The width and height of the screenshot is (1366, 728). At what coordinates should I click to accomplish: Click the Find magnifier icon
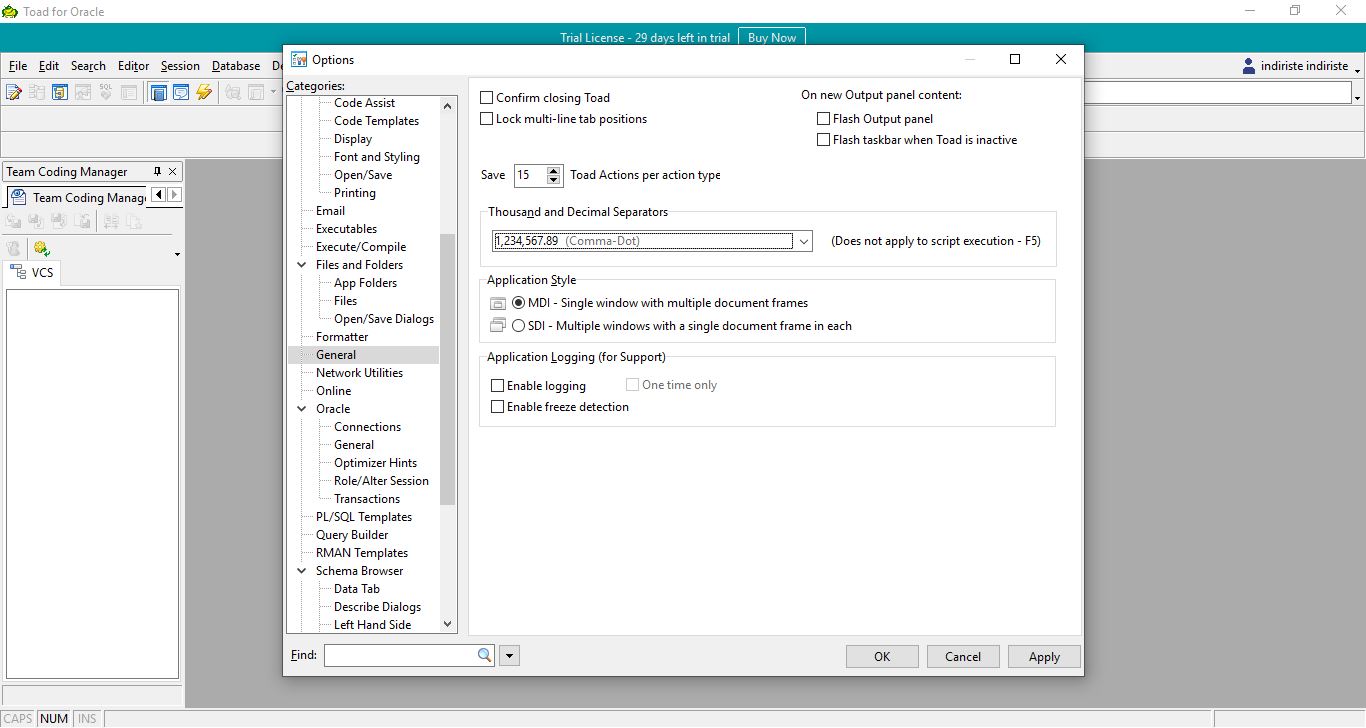click(484, 655)
